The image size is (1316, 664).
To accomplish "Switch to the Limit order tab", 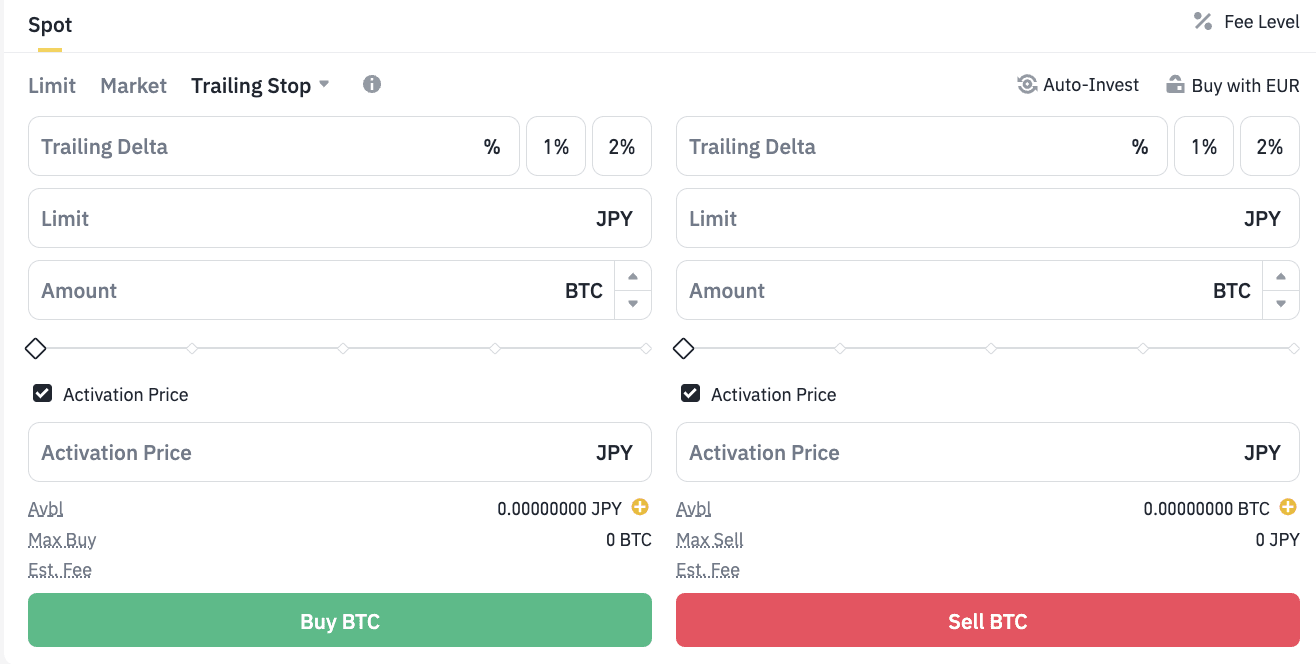I will pos(52,86).
